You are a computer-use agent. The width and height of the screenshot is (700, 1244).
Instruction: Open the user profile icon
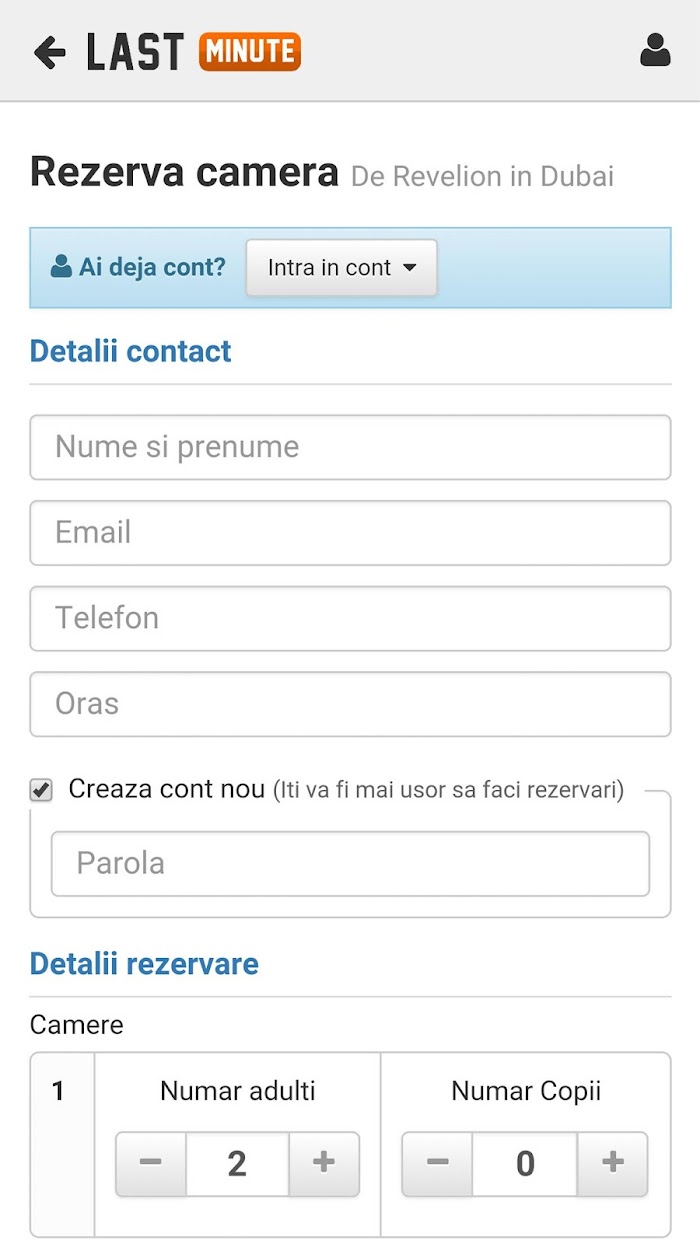pos(655,50)
